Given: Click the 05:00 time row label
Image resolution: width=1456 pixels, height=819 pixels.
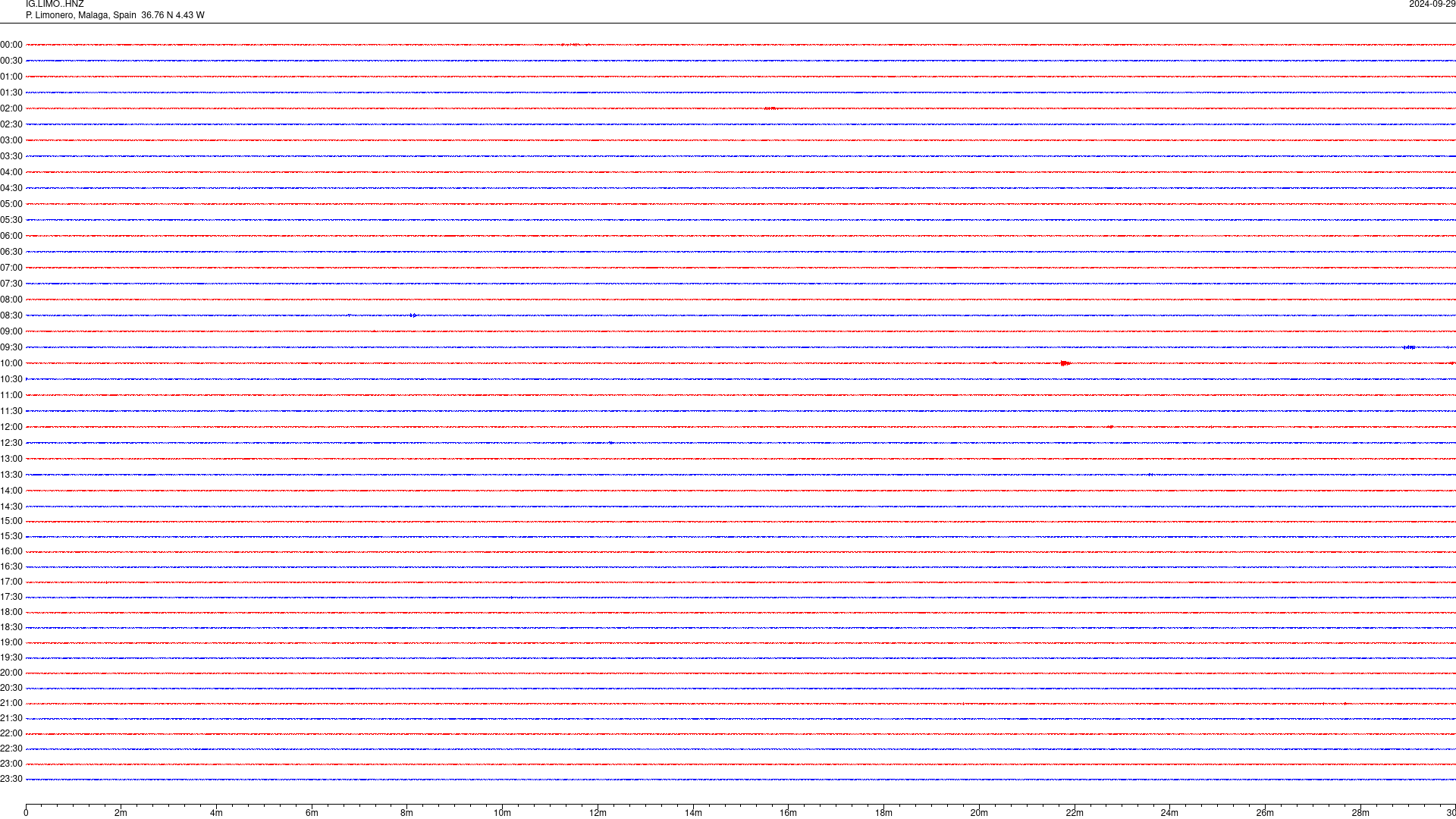Looking at the screenshot, I should (x=11, y=204).
